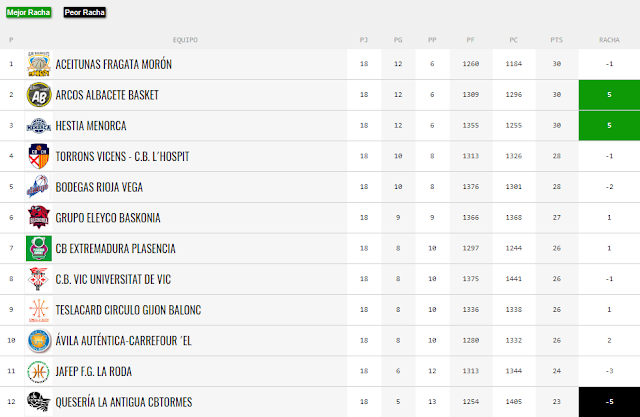This screenshot has width=640, height=417.
Task: Open Hestia Menorca team name link
Action: [91, 126]
